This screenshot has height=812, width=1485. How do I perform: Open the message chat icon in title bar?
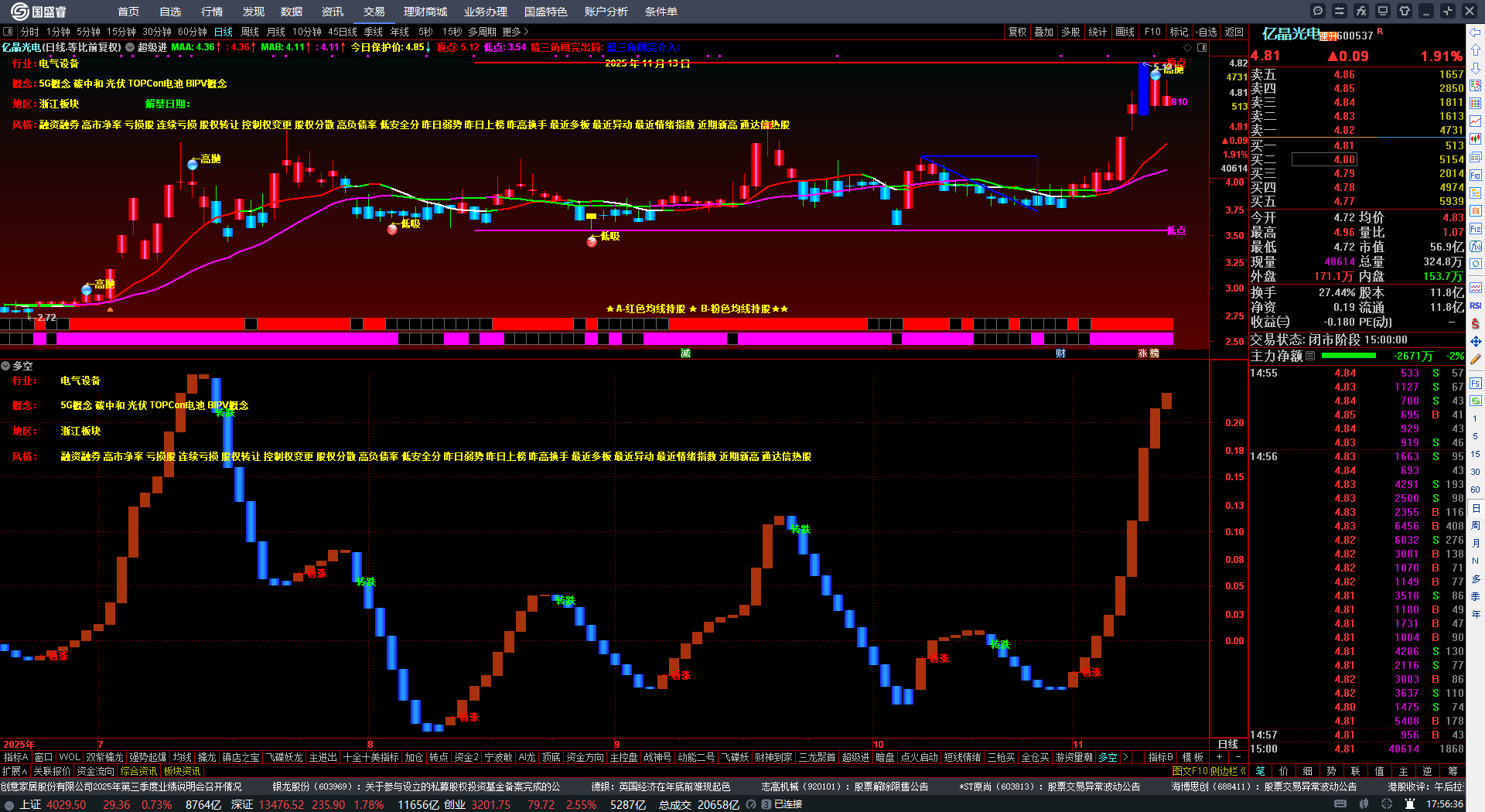click(x=1317, y=11)
